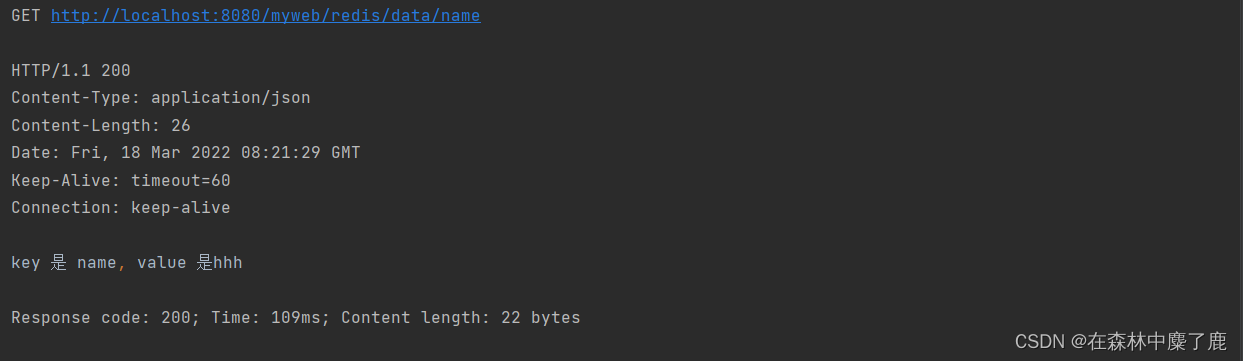This screenshot has width=1243, height=361.
Task: Click the application/json header value
Action: click(231, 98)
